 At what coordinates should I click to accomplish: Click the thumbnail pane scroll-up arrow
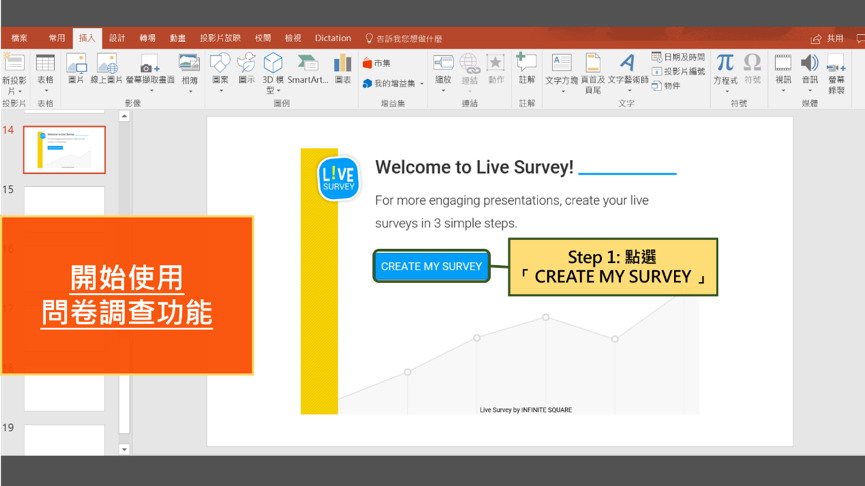pos(124,116)
